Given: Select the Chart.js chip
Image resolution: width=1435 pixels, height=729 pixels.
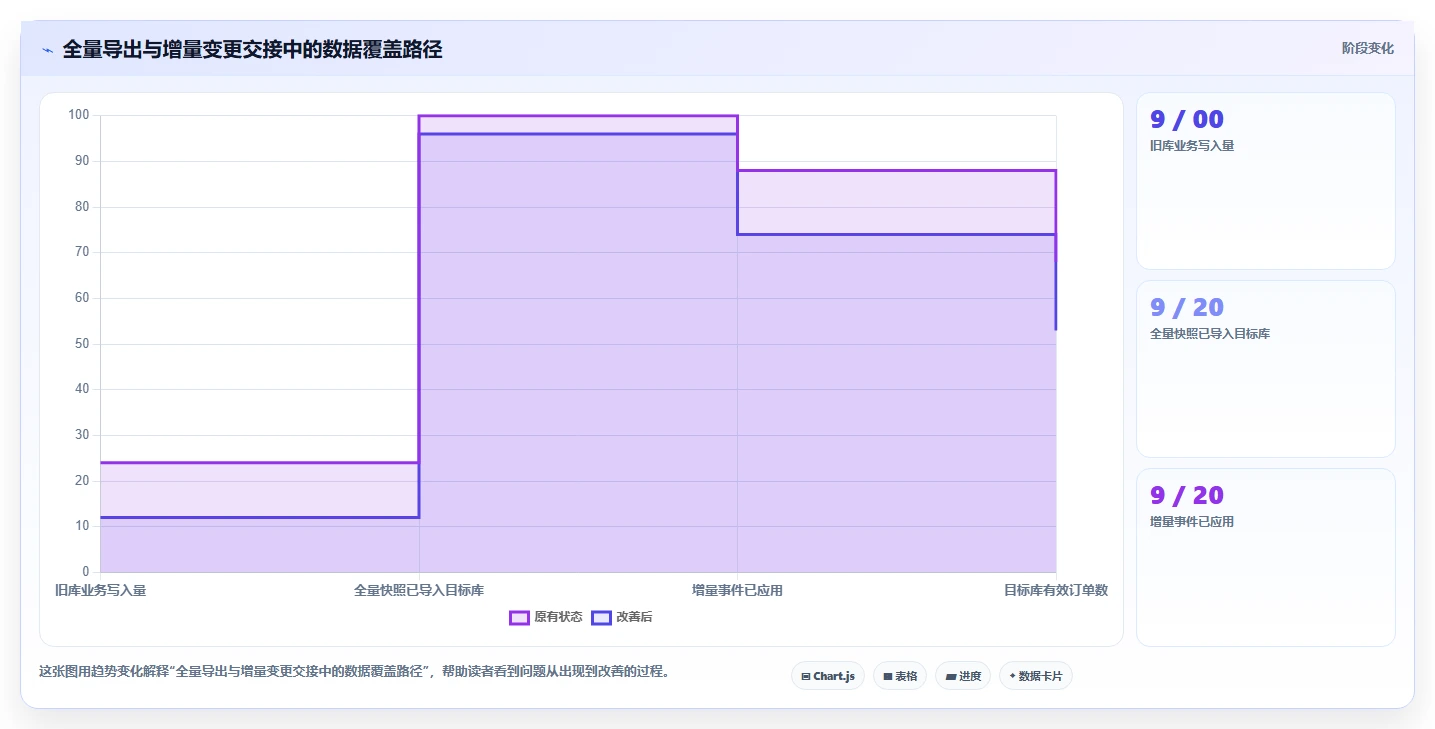Looking at the screenshot, I should coord(828,676).
